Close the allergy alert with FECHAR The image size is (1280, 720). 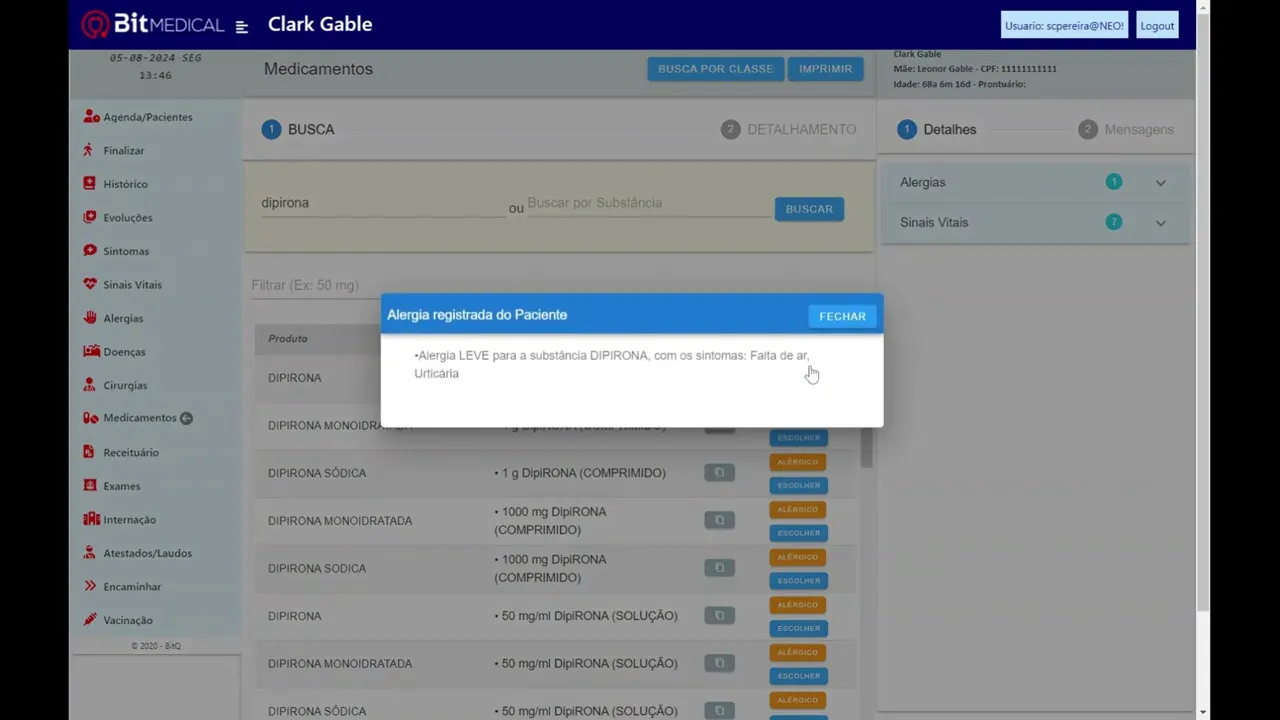coord(842,316)
